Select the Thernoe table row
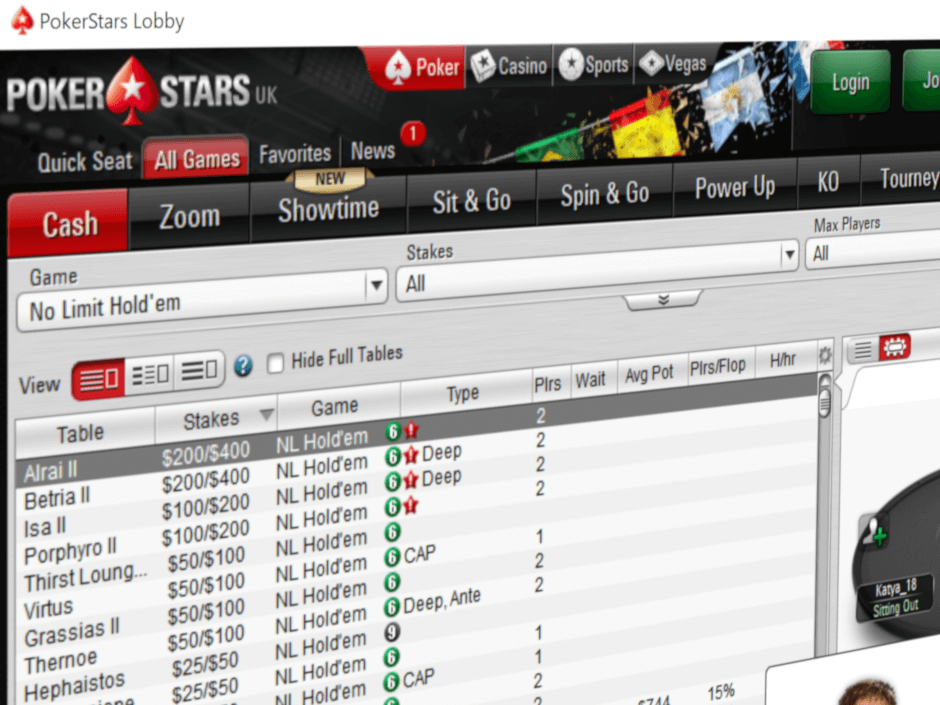 point(60,657)
